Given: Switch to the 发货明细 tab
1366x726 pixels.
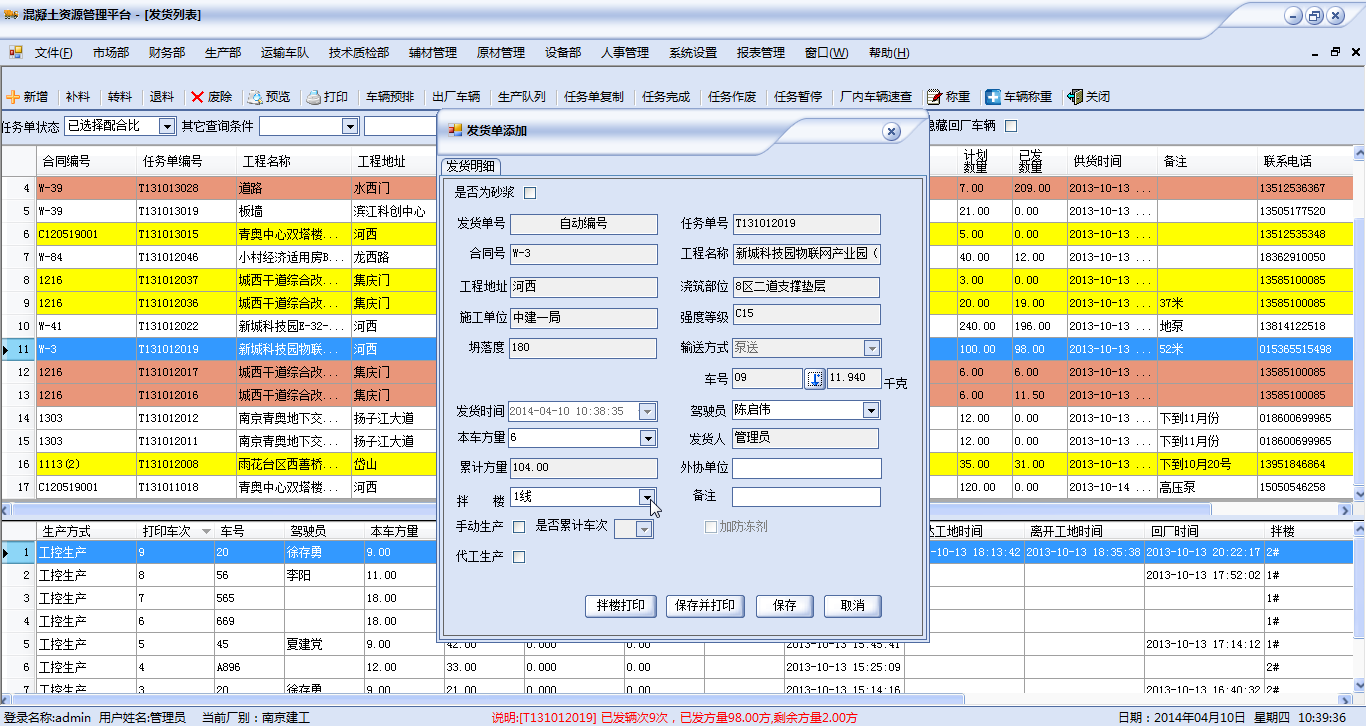Looking at the screenshot, I should coord(472,167).
